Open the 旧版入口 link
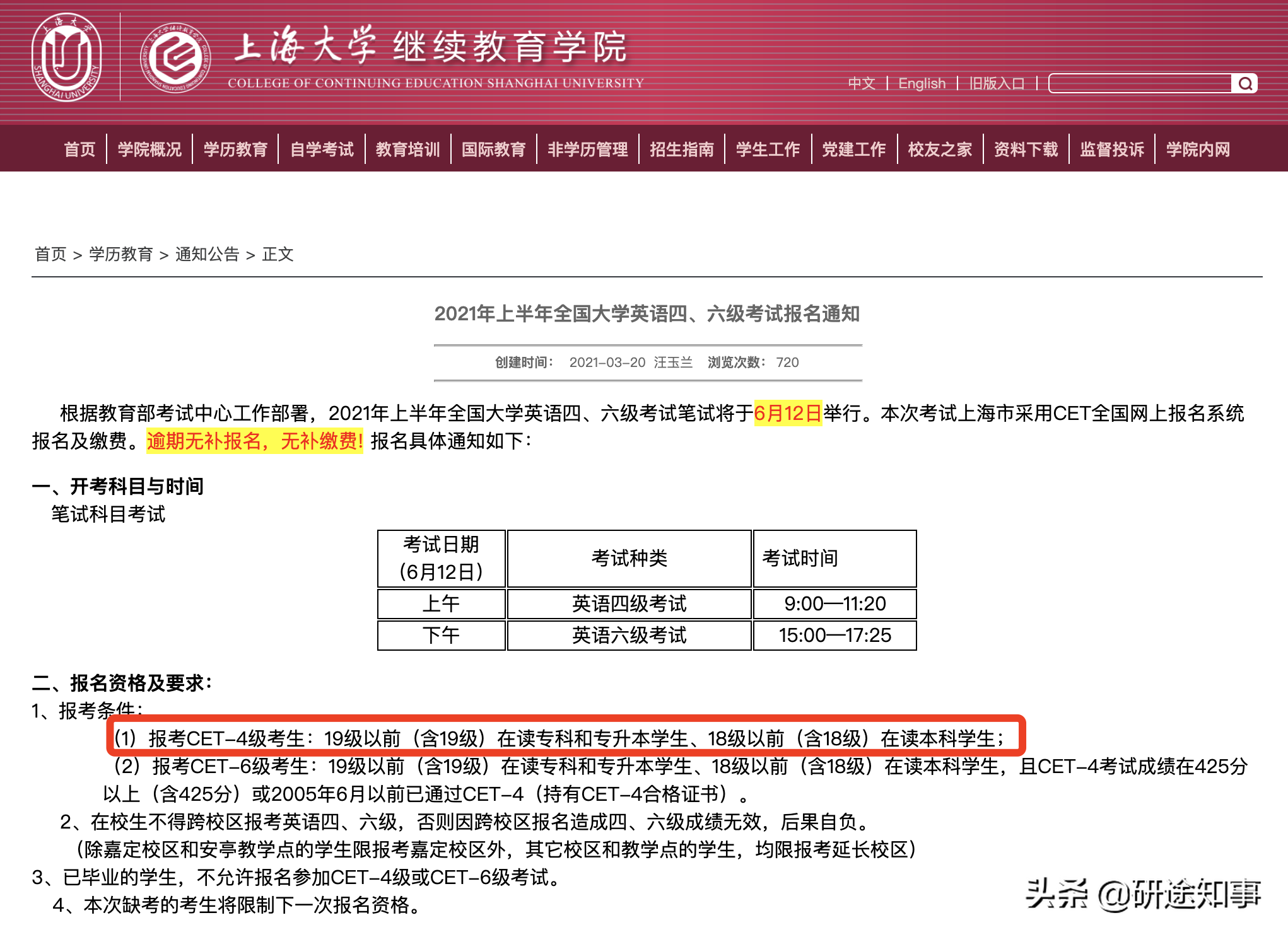1288x937 pixels. [x=997, y=84]
